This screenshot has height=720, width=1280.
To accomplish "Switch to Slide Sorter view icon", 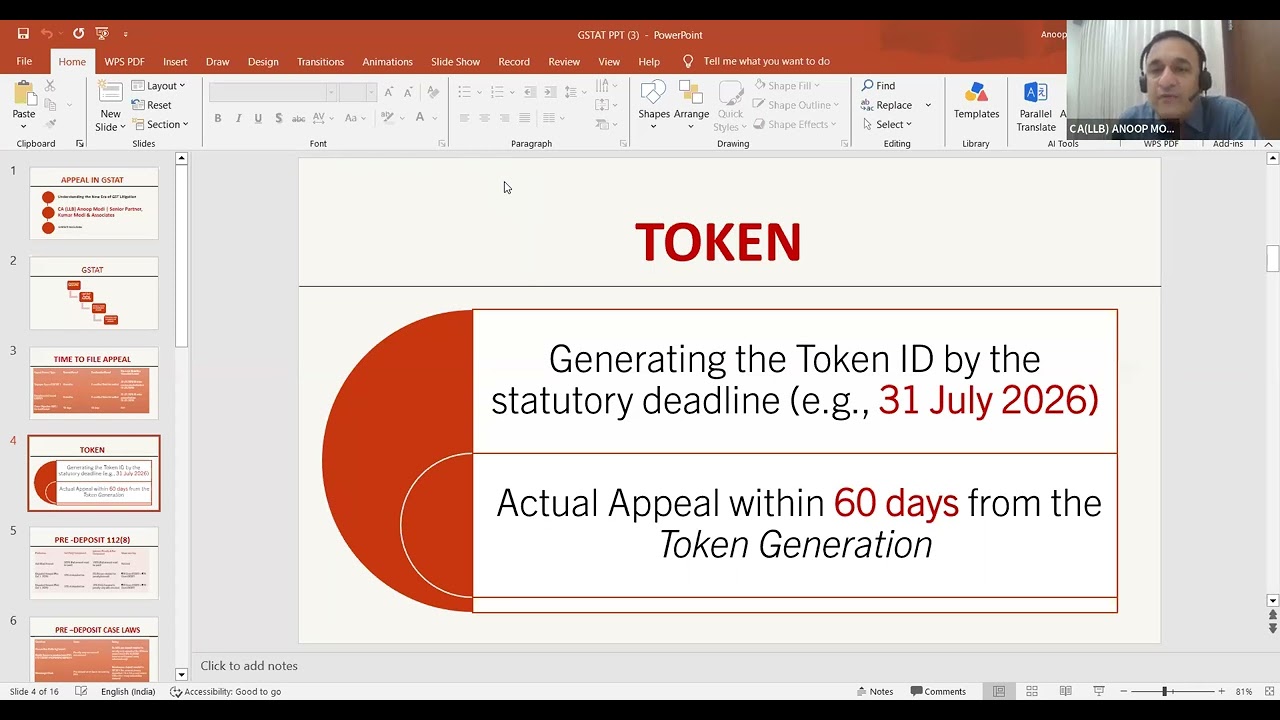I will click(x=1032, y=691).
